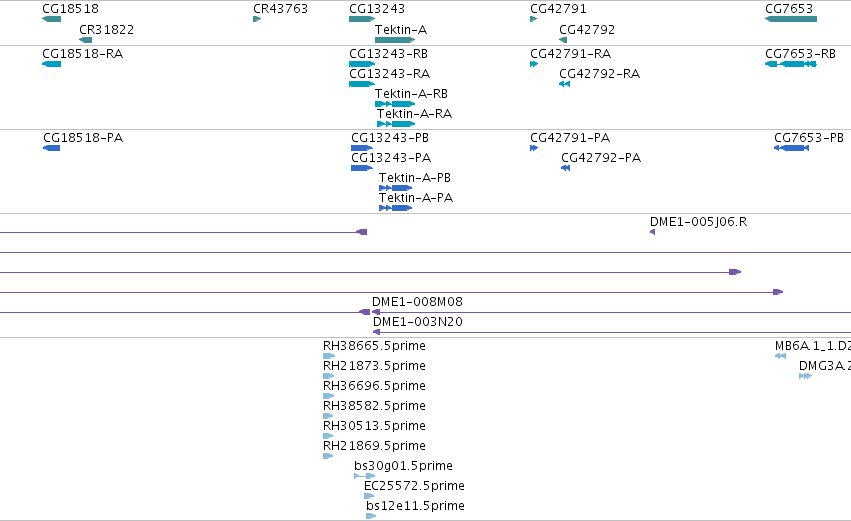The image size is (851, 521).
Task: Select the CG42792-PA protein glyph
Action: tap(566, 168)
